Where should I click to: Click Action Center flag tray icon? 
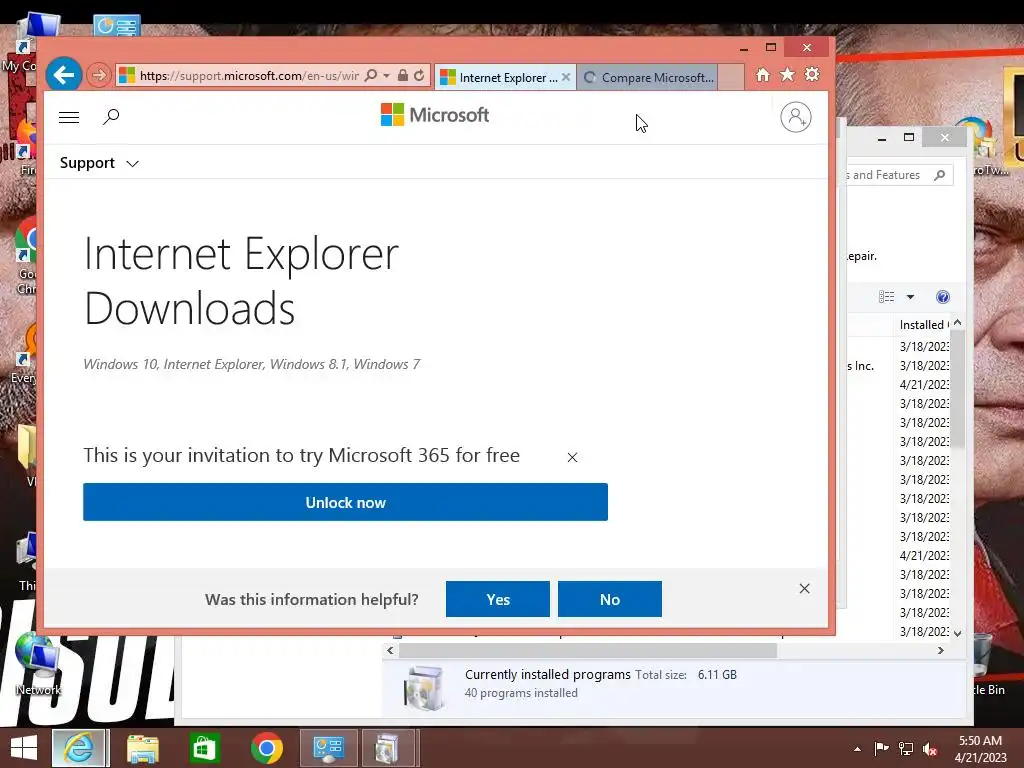click(881, 748)
